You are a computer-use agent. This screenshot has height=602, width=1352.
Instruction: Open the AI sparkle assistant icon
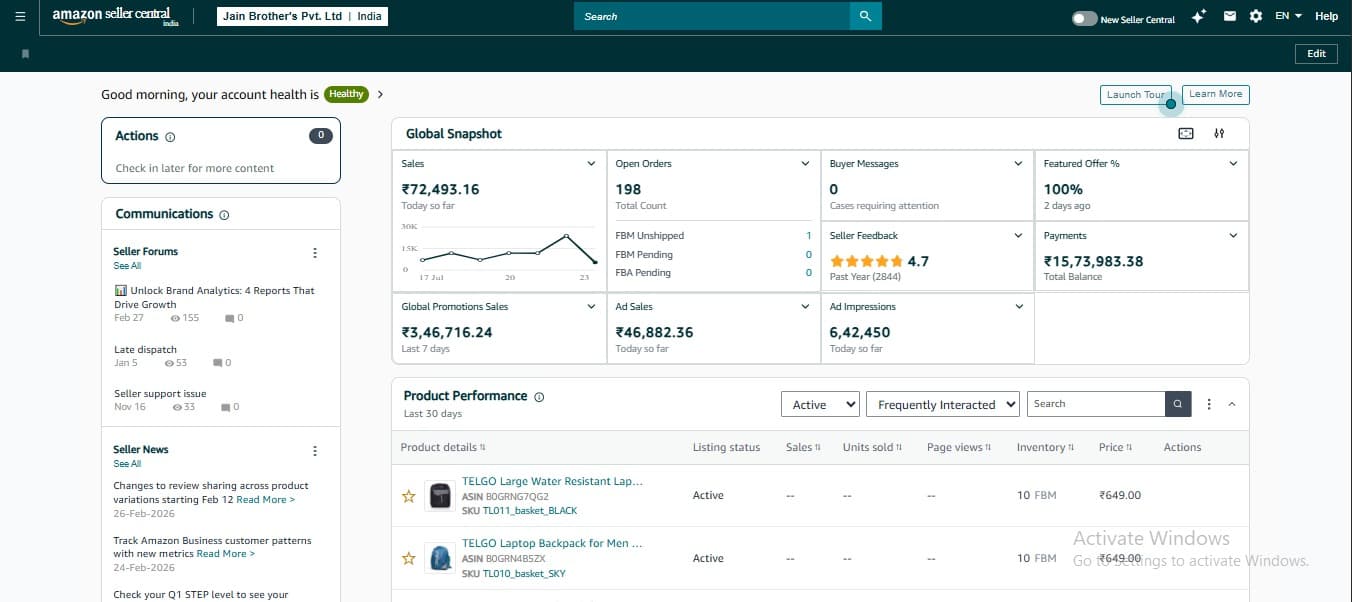[1199, 16]
